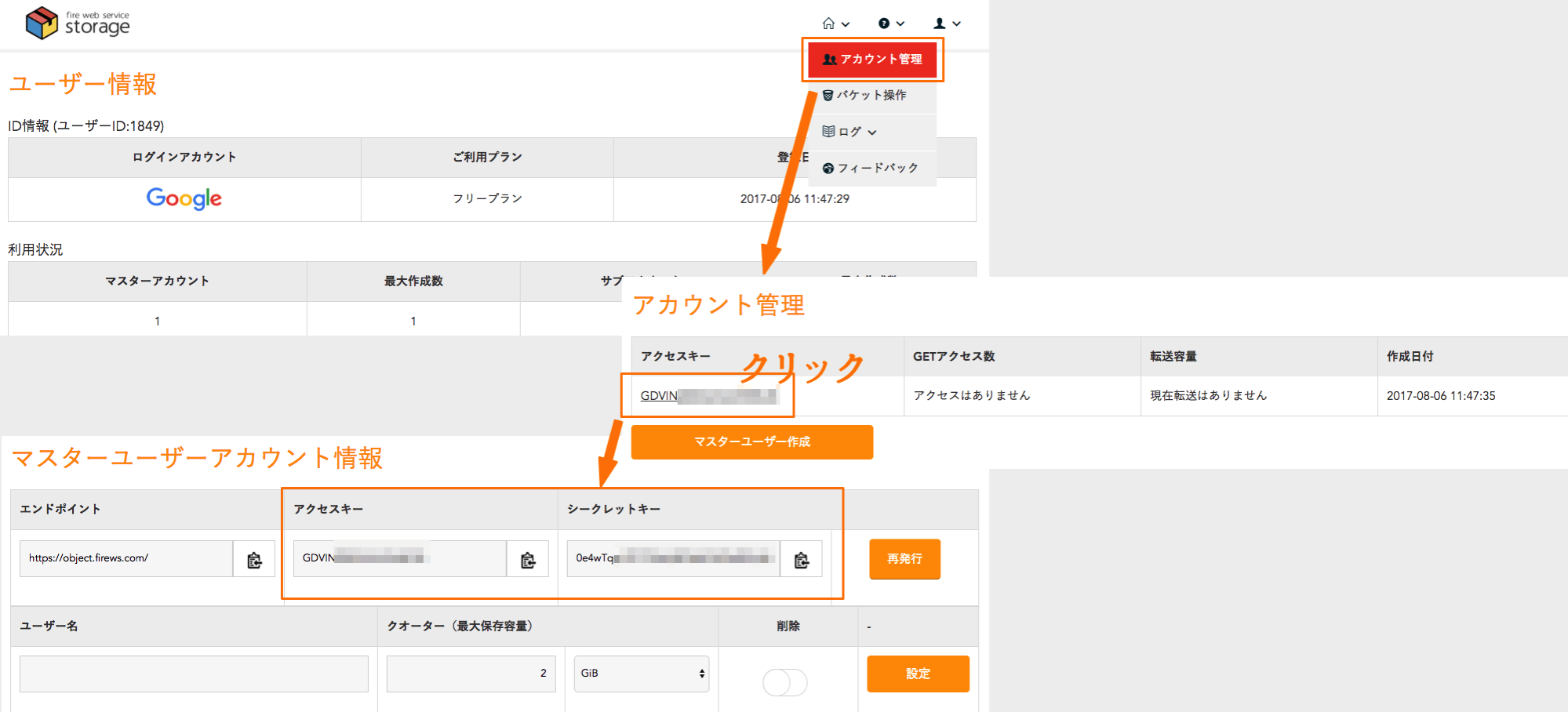Click the シークレットキー field
The image size is (1568, 712).
click(x=674, y=559)
